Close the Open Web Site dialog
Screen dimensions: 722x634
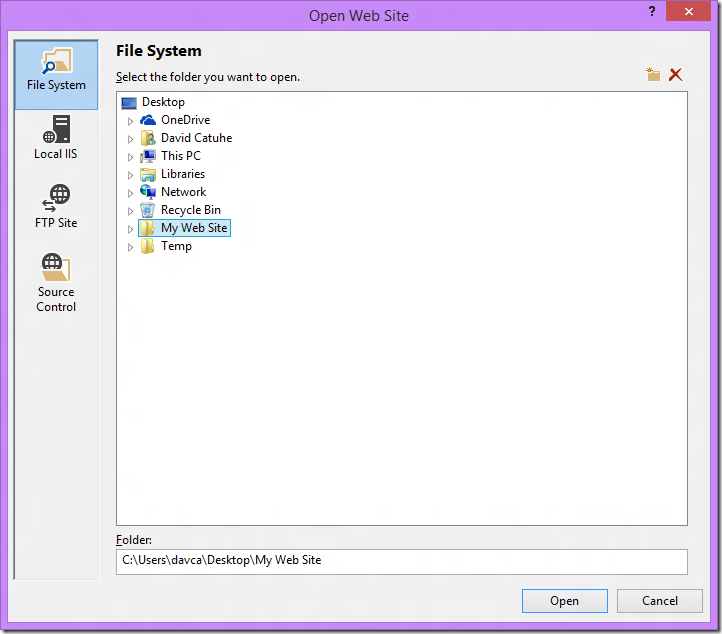click(688, 12)
